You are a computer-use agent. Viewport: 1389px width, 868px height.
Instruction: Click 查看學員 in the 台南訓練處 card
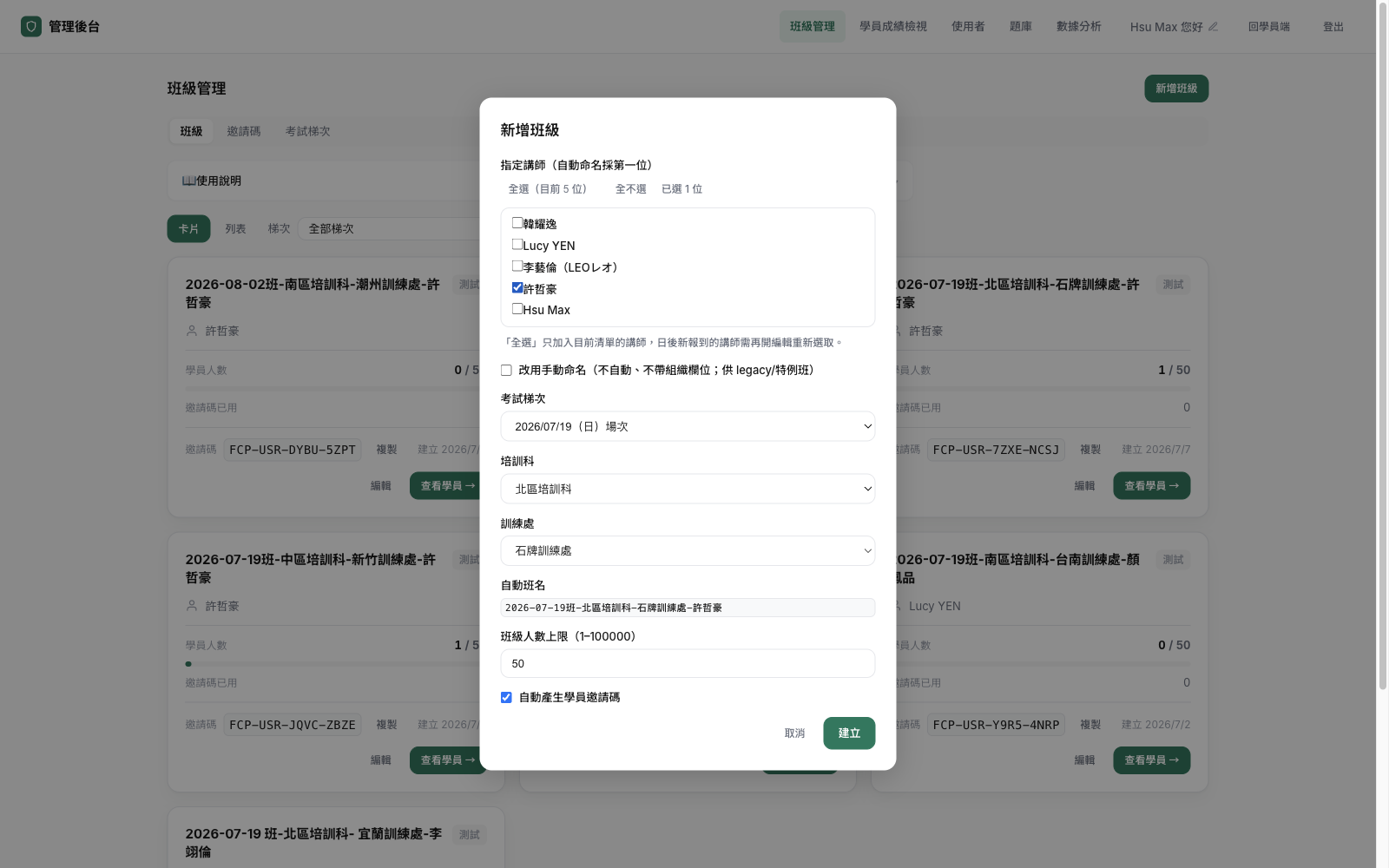point(1152,760)
